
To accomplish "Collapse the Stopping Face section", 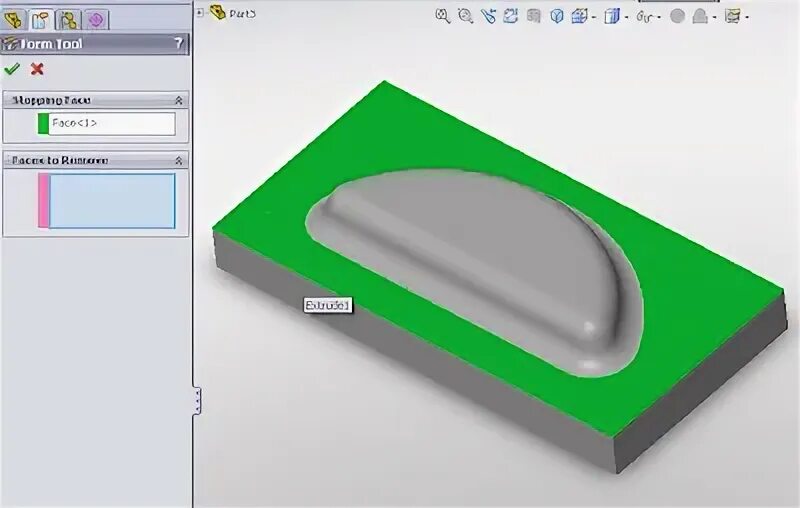I will (179, 100).
